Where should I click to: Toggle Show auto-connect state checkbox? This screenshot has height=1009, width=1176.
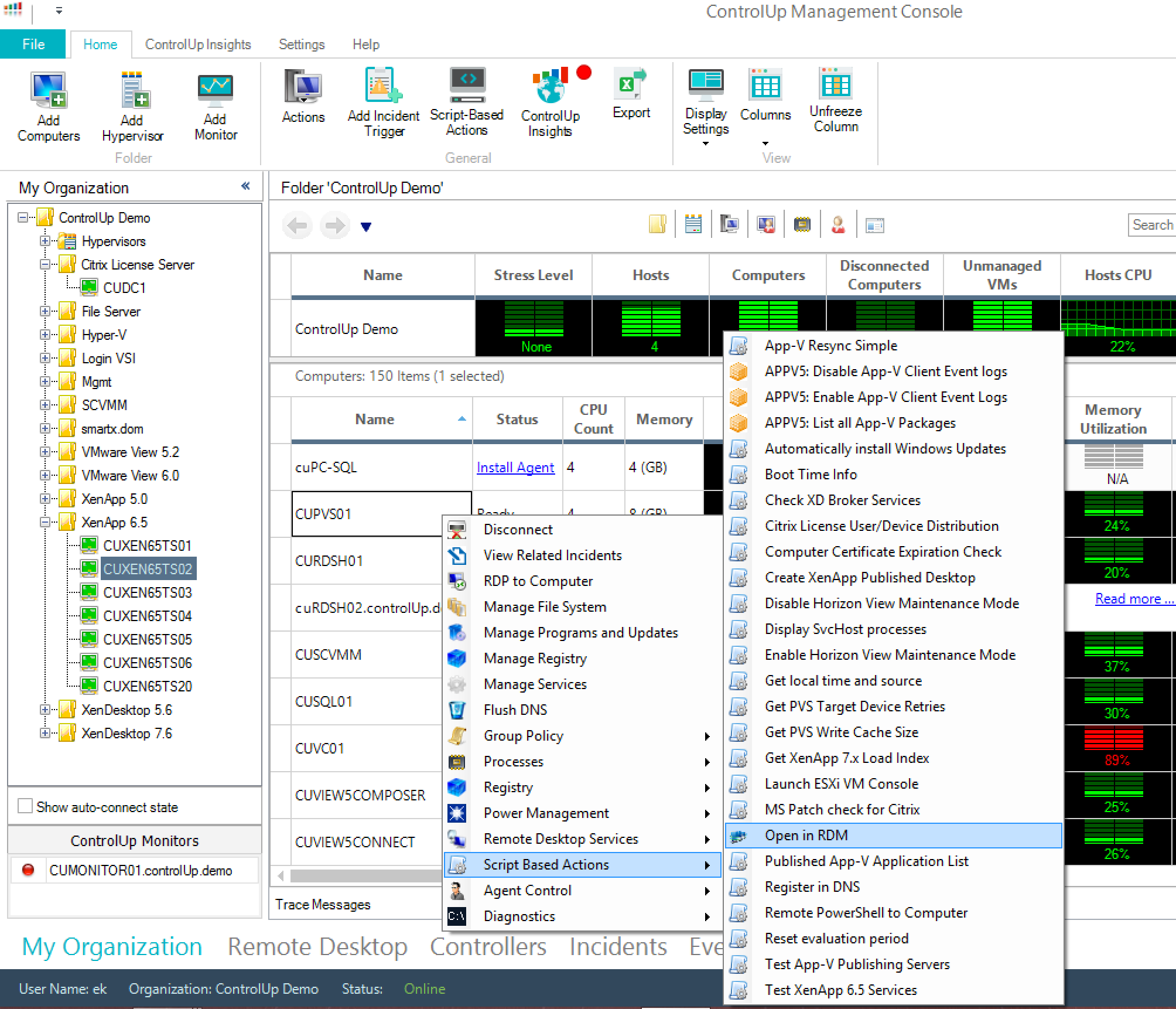click(x=25, y=806)
